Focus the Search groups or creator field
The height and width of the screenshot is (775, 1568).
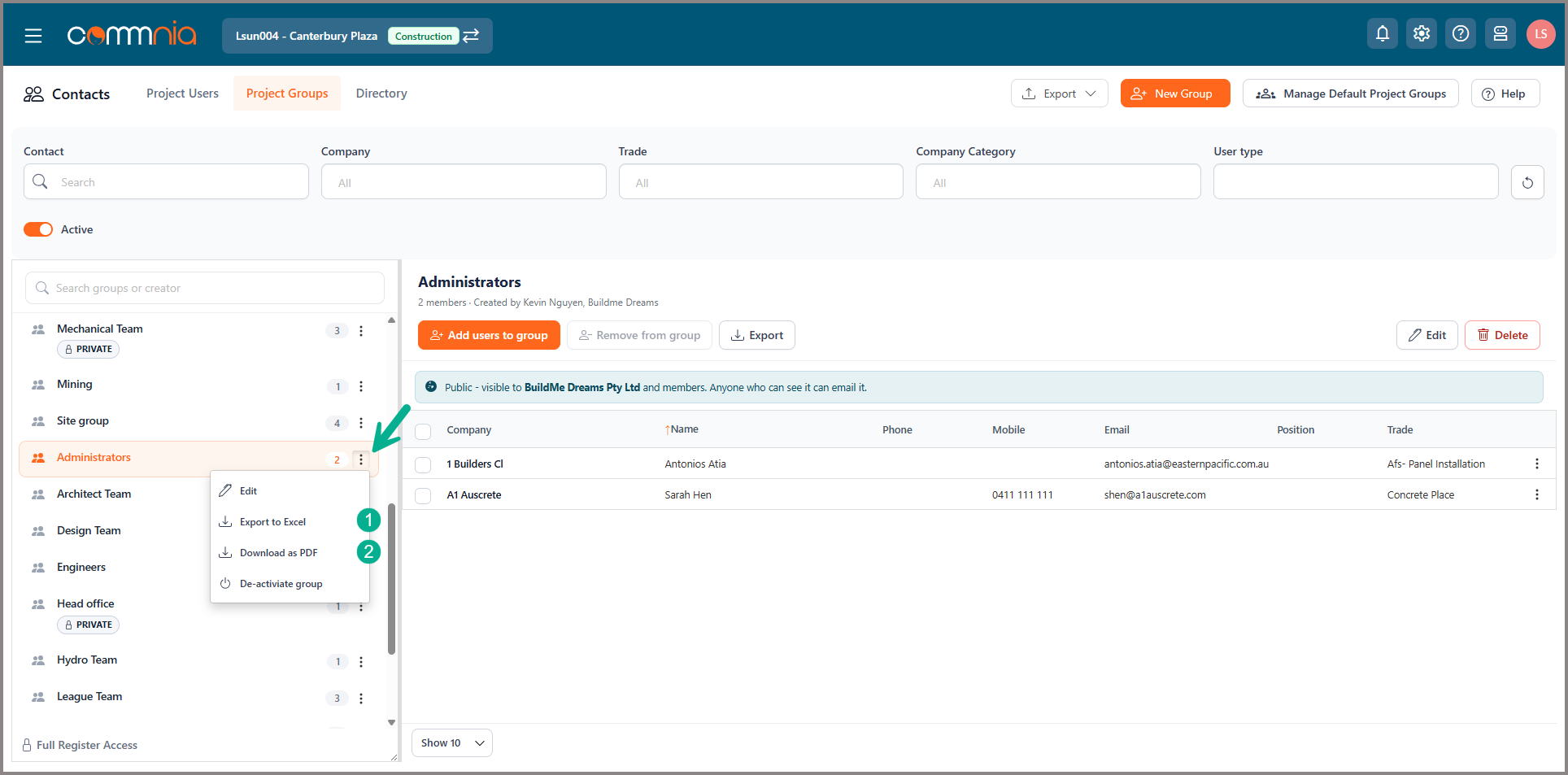[205, 288]
